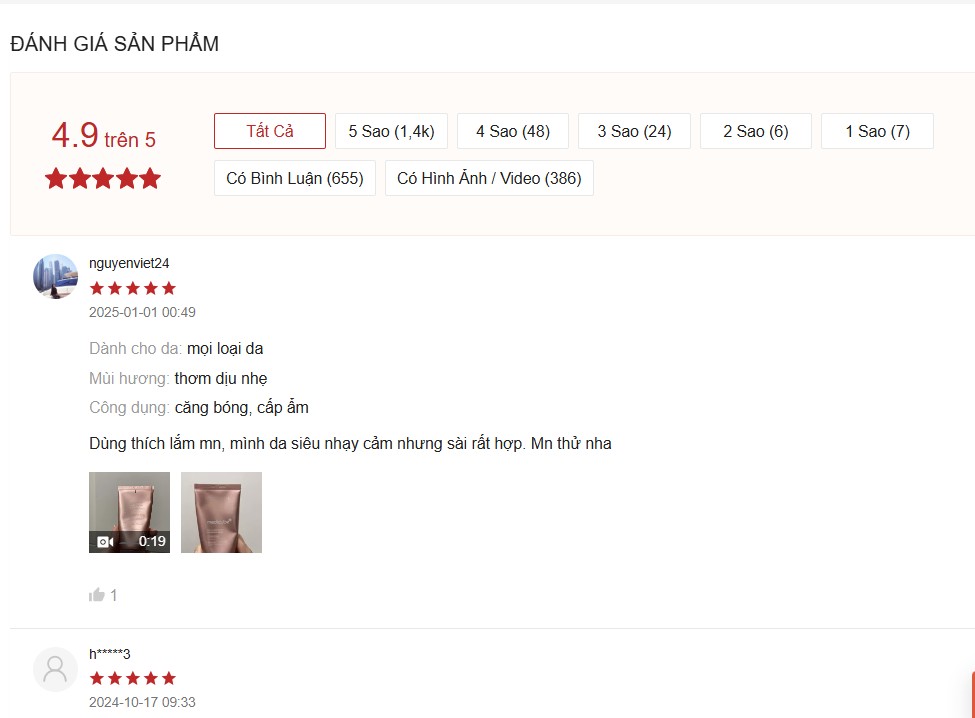Select Có Bình Luận (655) filter
The image size is (975, 718).
pyautogui.click(x=295, y=178)
